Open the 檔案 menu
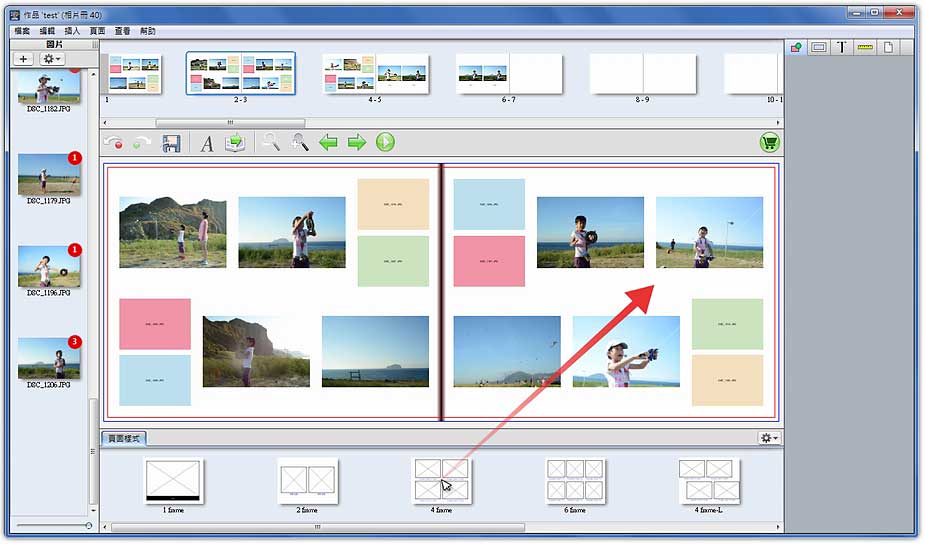Screen dimensions: 925x545 coord(23,32)
